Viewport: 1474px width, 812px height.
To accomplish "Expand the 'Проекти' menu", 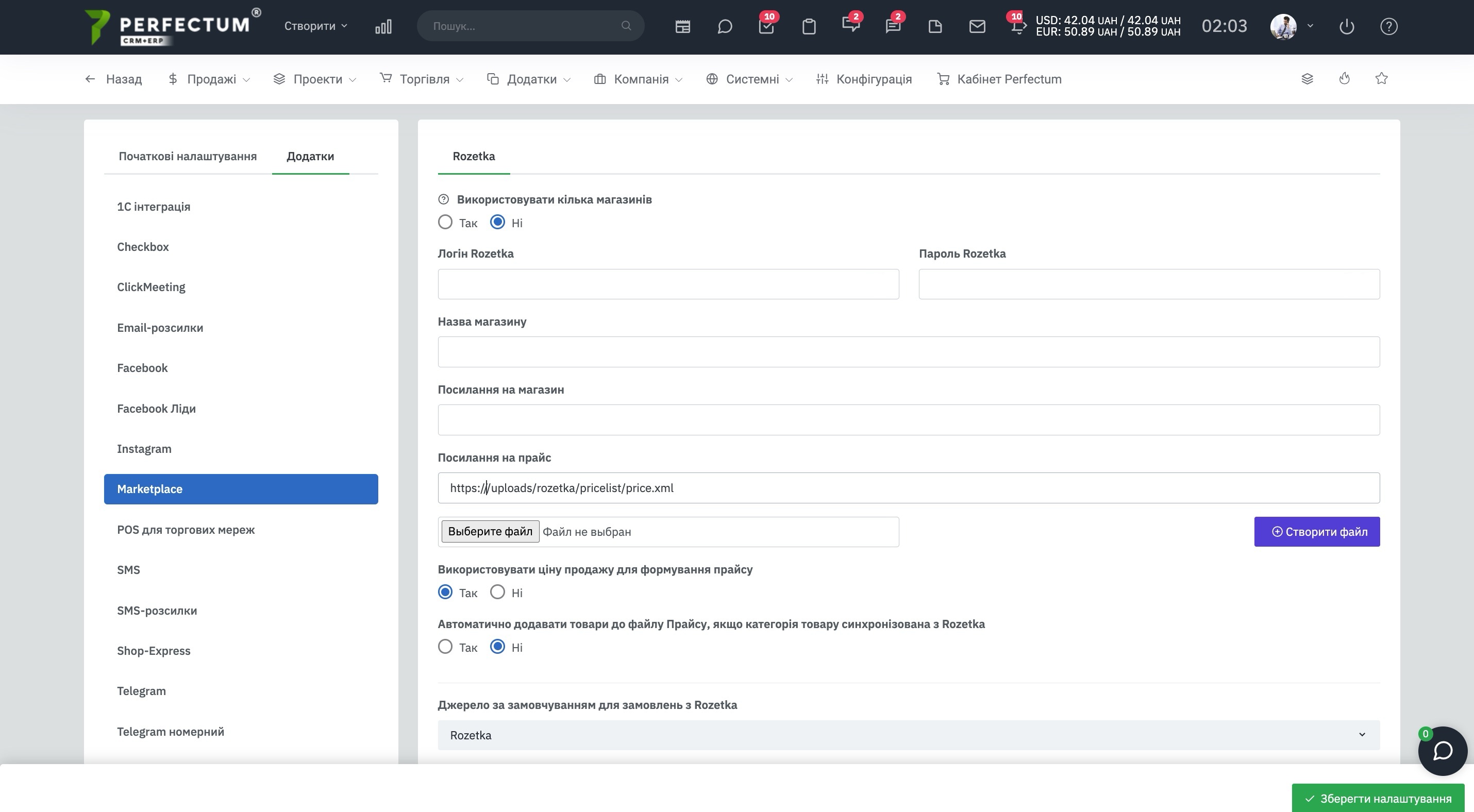I will 315,79.
